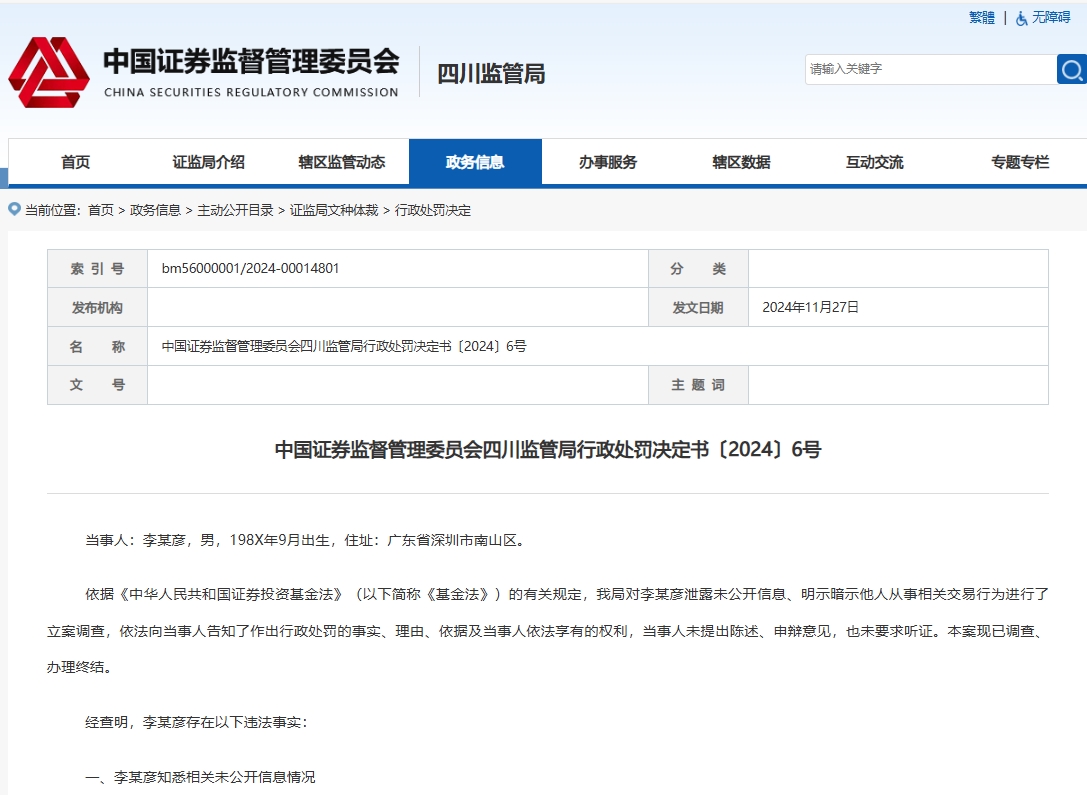Click the 索引号 label cell

[x=97, y=268]
